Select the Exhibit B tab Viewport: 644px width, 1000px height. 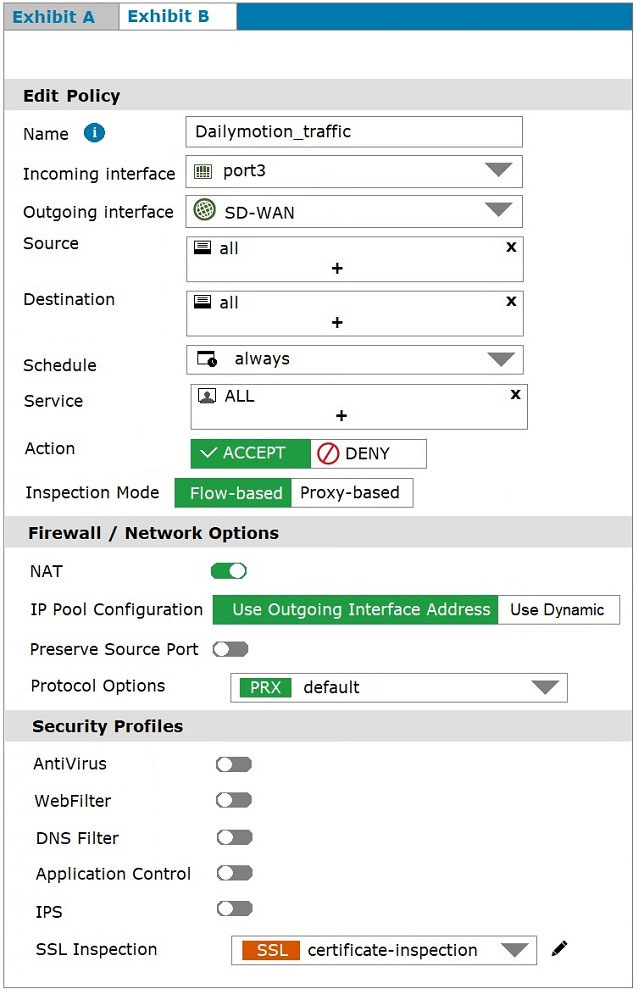pos(169,17)
